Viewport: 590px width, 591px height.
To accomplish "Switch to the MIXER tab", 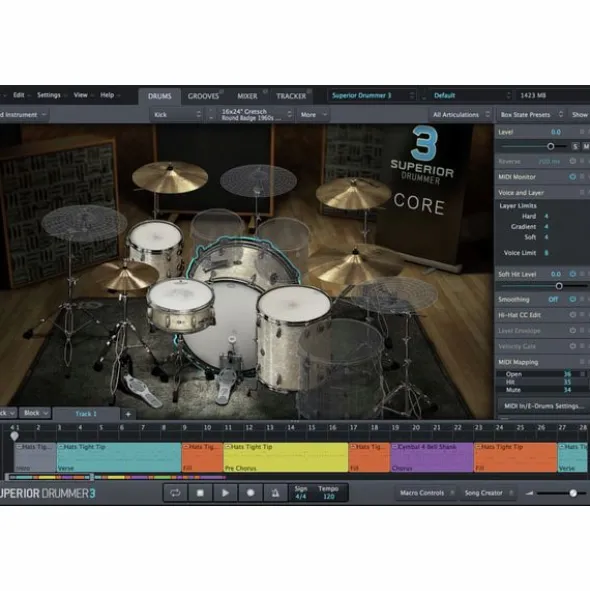I will point(248,96).
